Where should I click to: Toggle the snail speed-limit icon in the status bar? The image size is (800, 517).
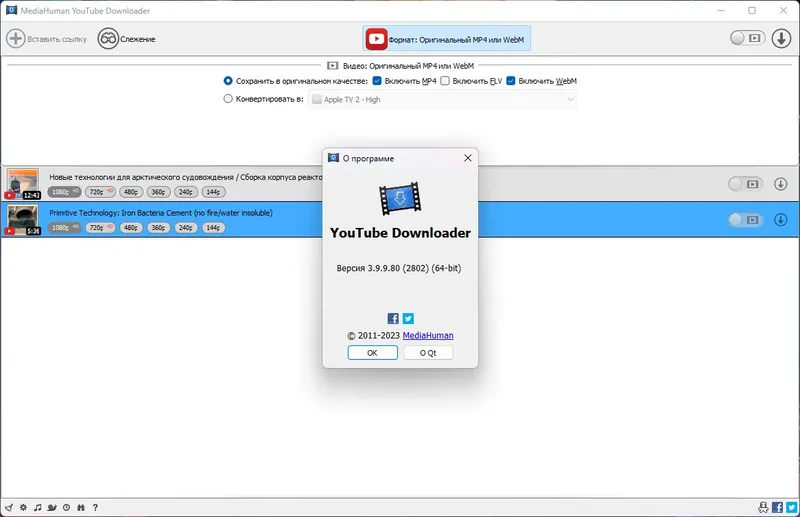click(52, 507)
